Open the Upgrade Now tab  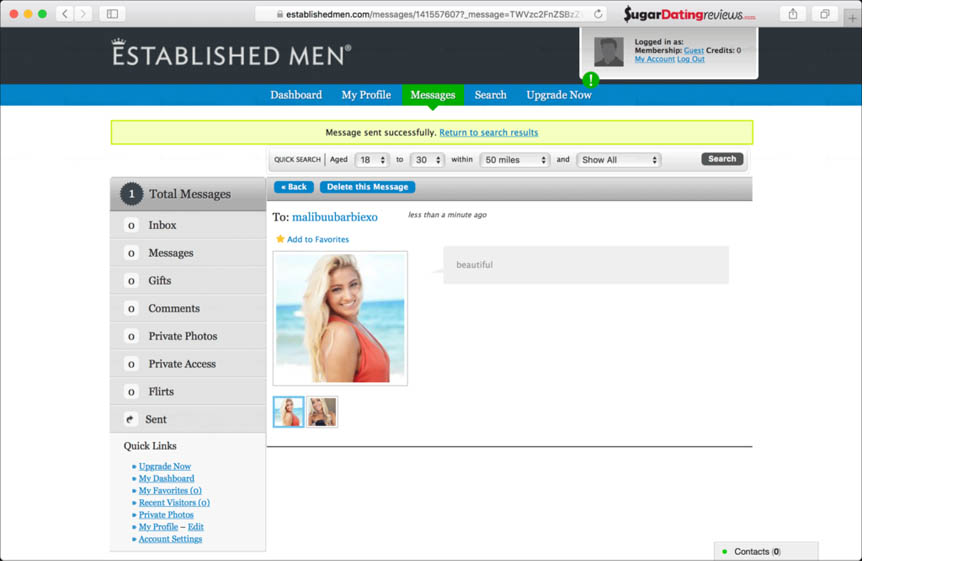559,95
